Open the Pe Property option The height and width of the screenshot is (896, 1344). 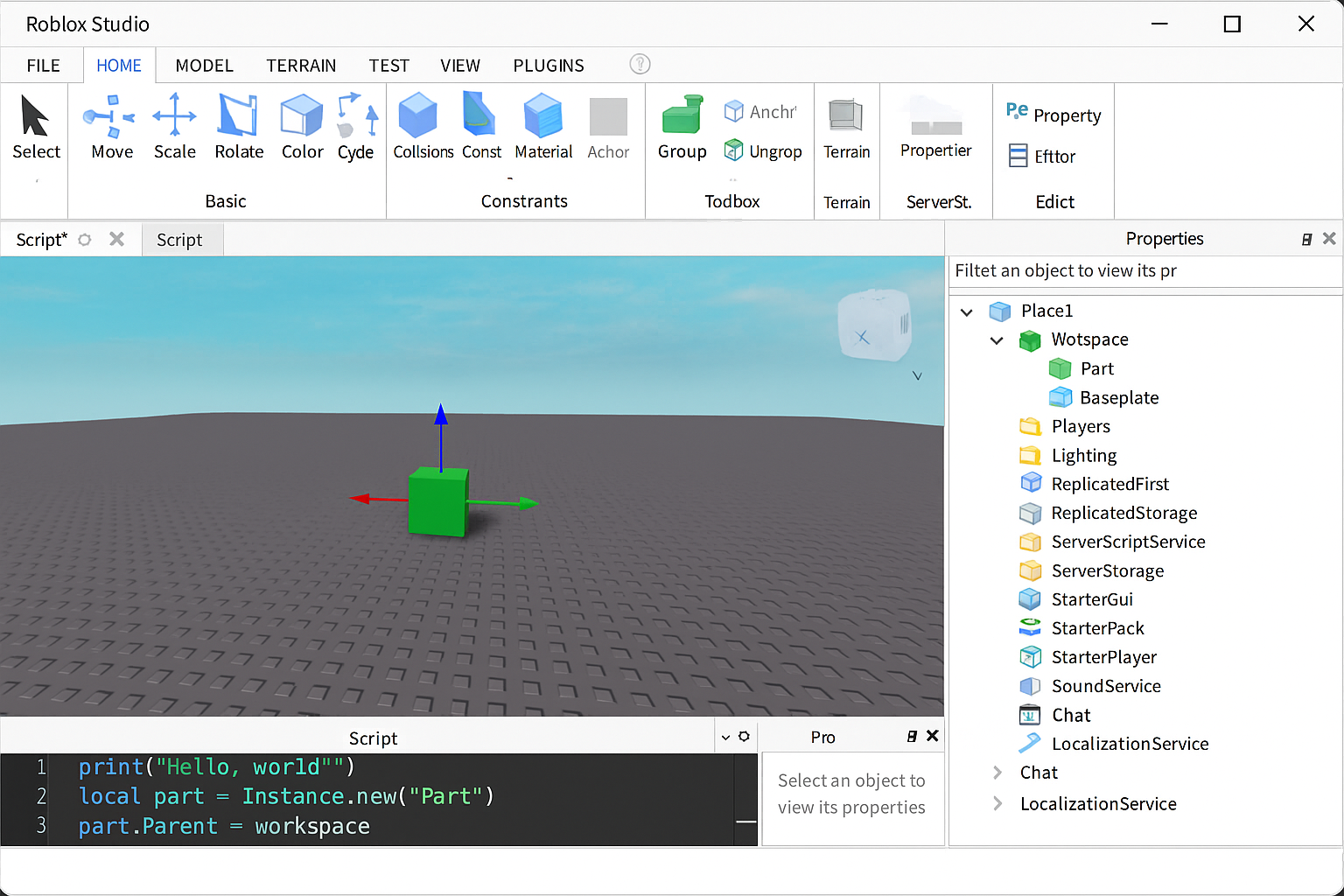[x=1053, y=114]
